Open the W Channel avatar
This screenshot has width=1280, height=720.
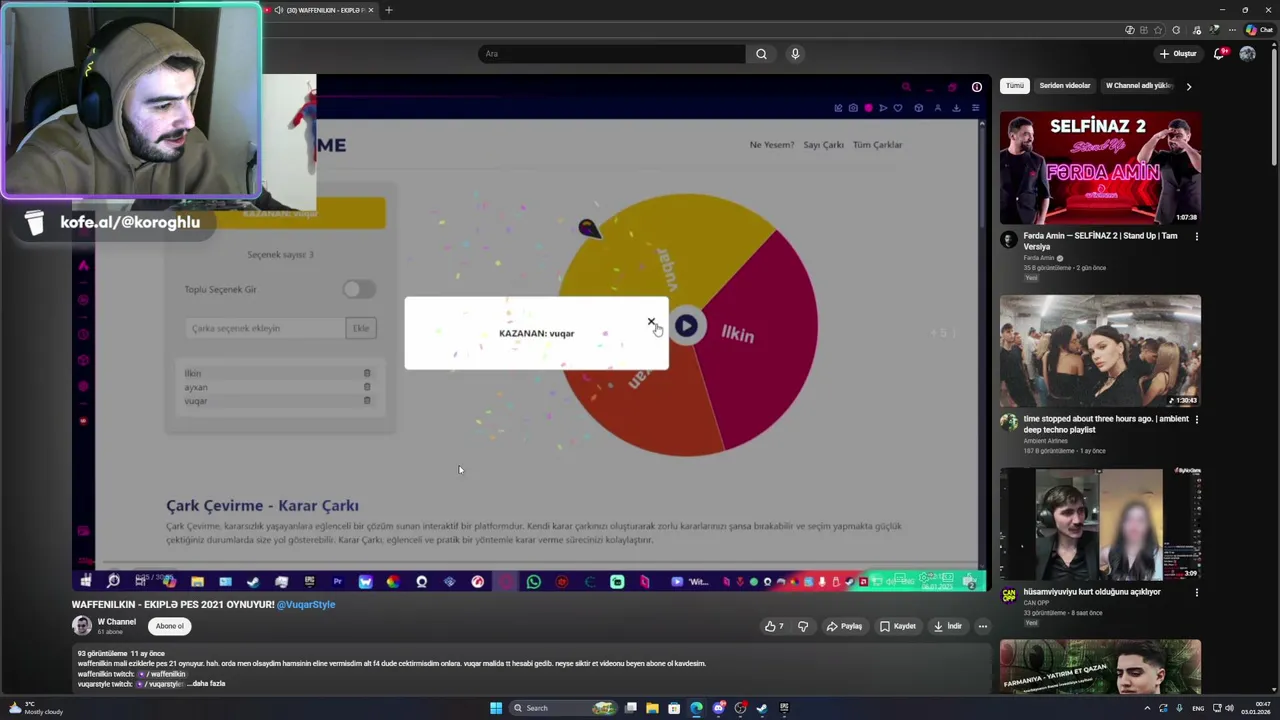pyautogui.click(x=82, y=626)
